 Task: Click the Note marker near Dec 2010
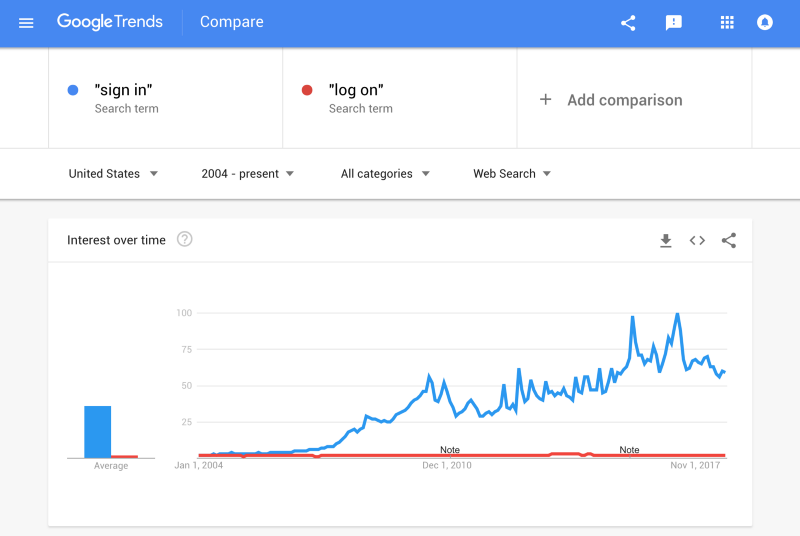[x=450, y=450]
